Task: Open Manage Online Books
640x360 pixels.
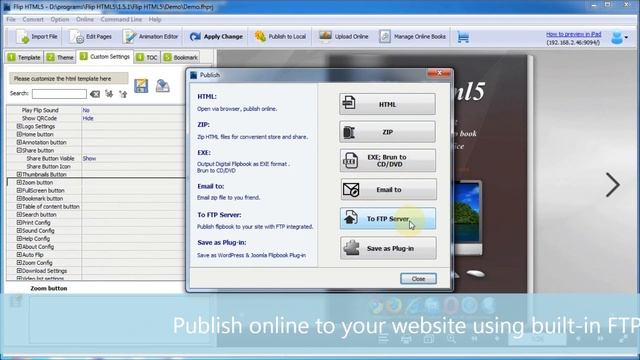Action: [x=412, y=37]
